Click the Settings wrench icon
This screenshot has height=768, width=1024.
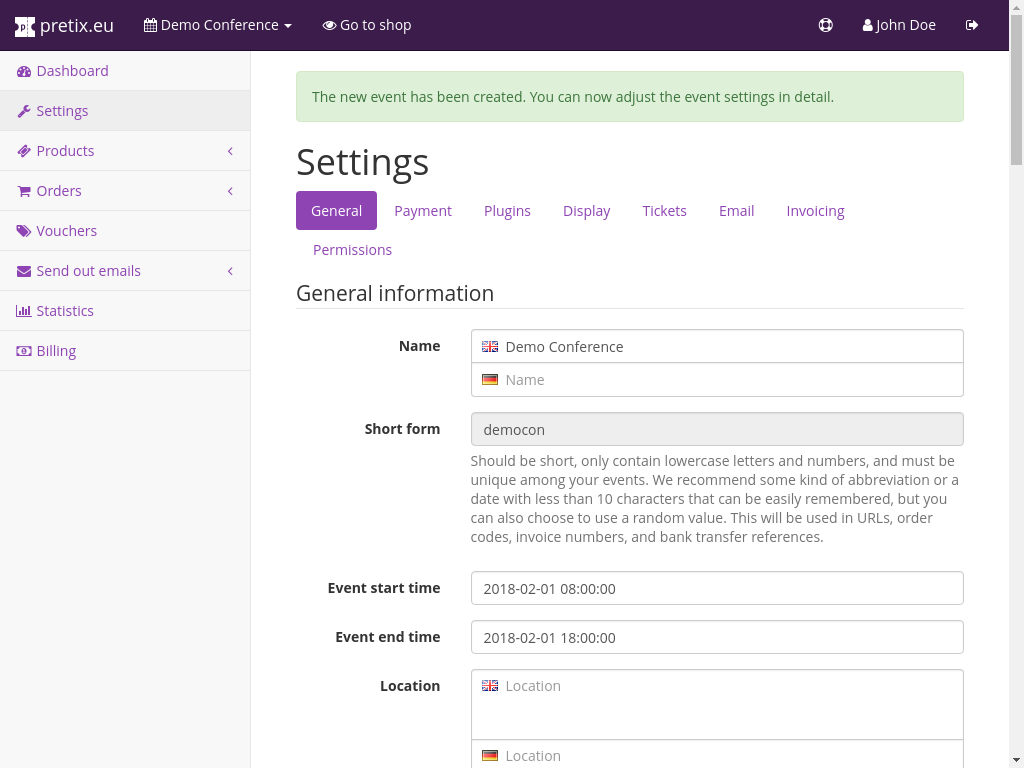[x=24, y=111]
